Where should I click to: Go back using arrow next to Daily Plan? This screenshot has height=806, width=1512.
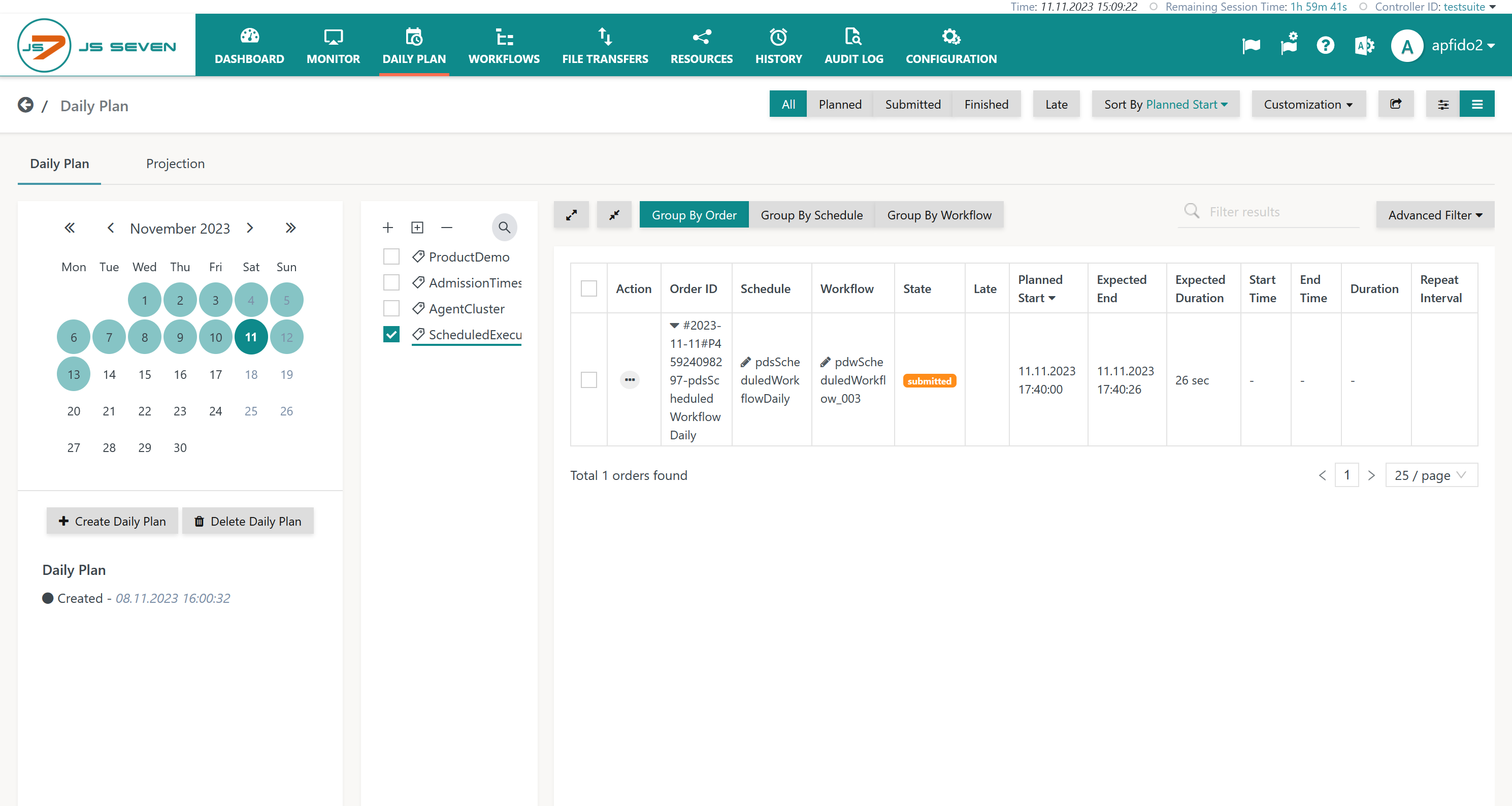(x=25, y=105)
